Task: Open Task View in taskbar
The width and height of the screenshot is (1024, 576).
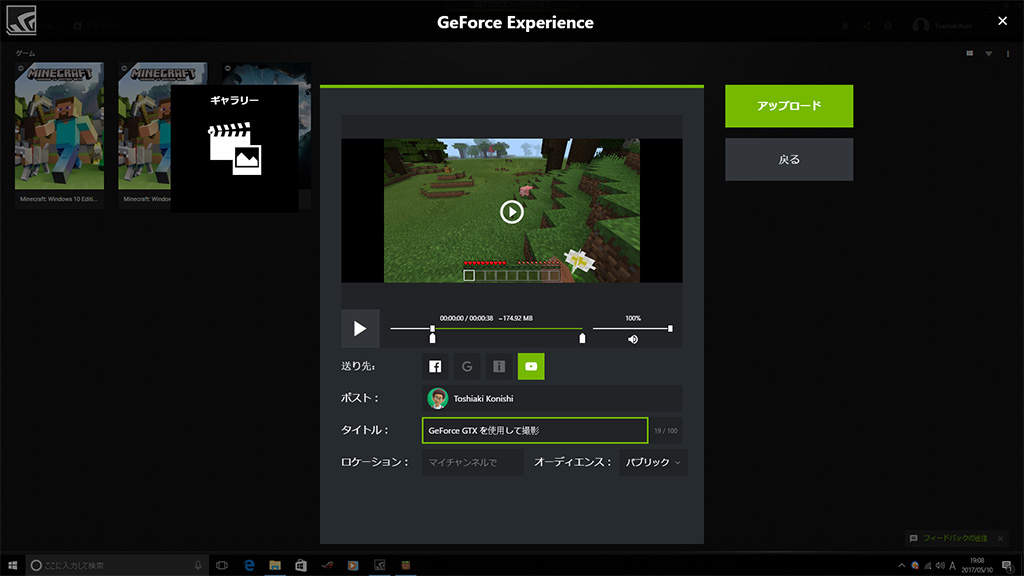Action: 222,565
